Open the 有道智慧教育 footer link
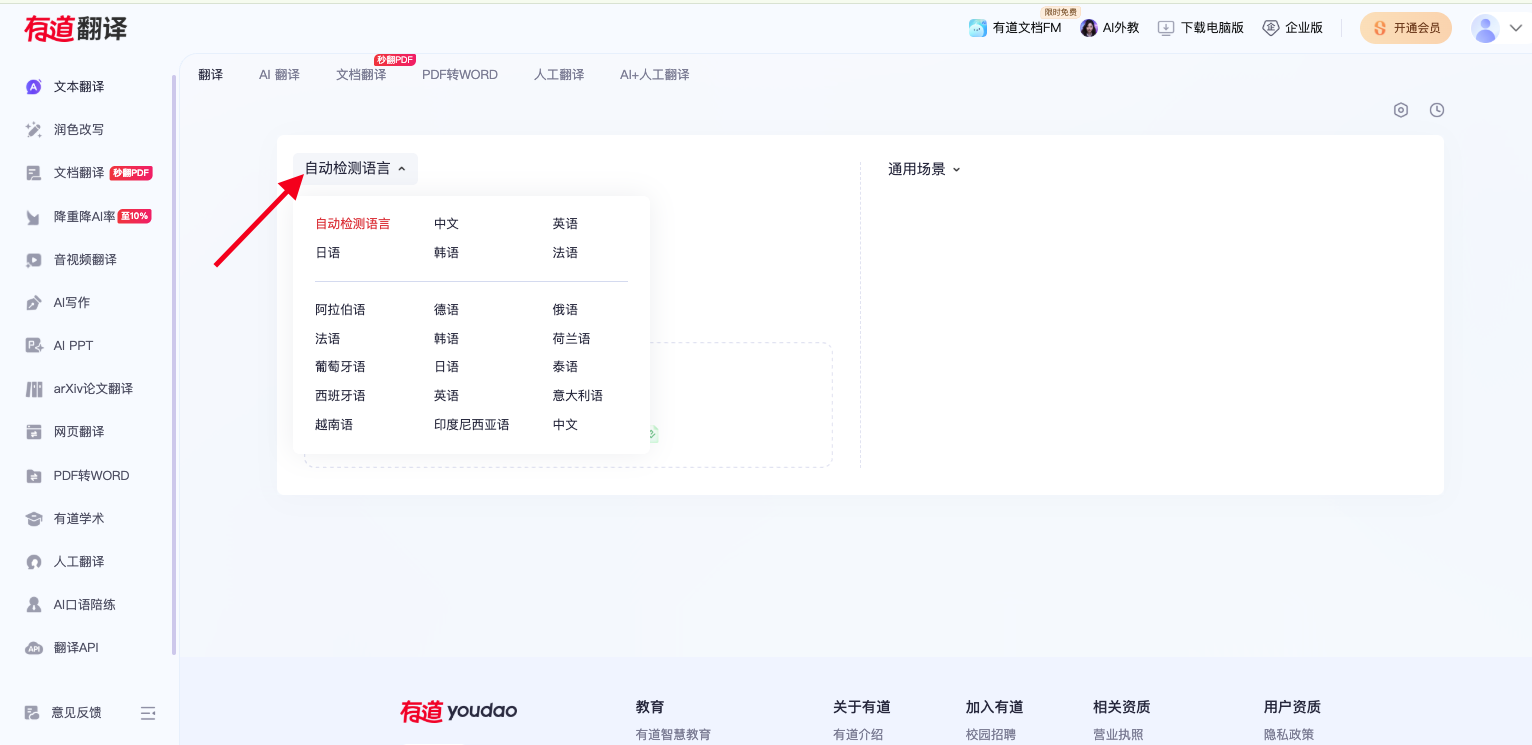Image resolution: width=1532 pixels, height=745 pixels. pos(673,735)
